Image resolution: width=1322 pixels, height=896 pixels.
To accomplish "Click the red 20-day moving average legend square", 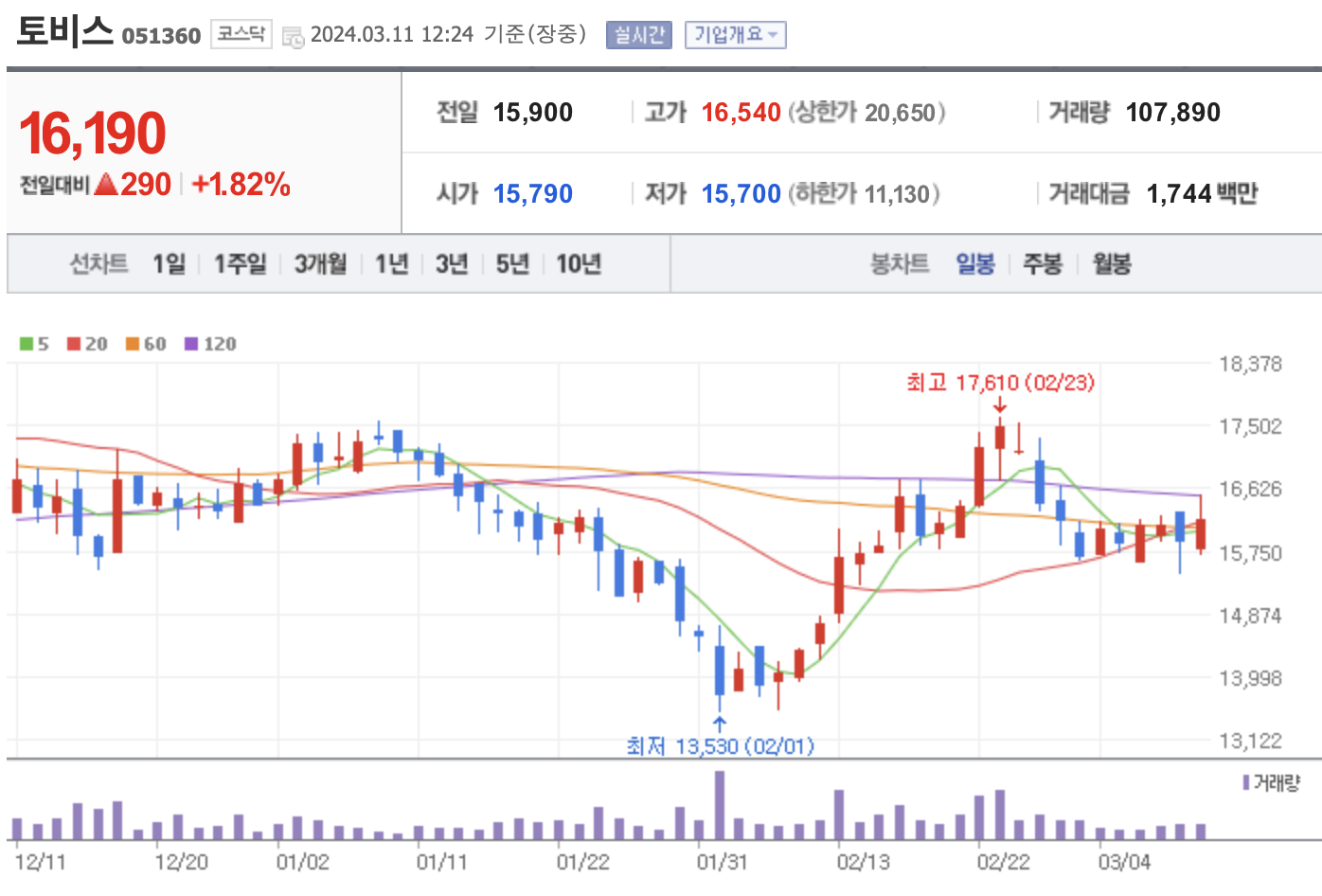I will 74,344.
